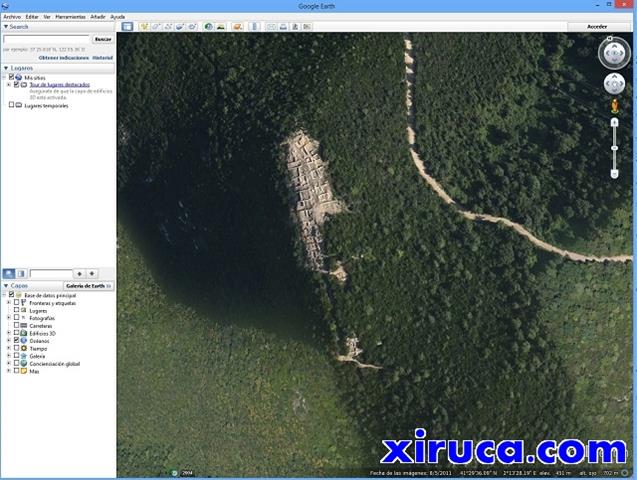Open the ruler measurement tool
Image resolution: width=637 pixels, height=480 pixels.
[254, 27]
